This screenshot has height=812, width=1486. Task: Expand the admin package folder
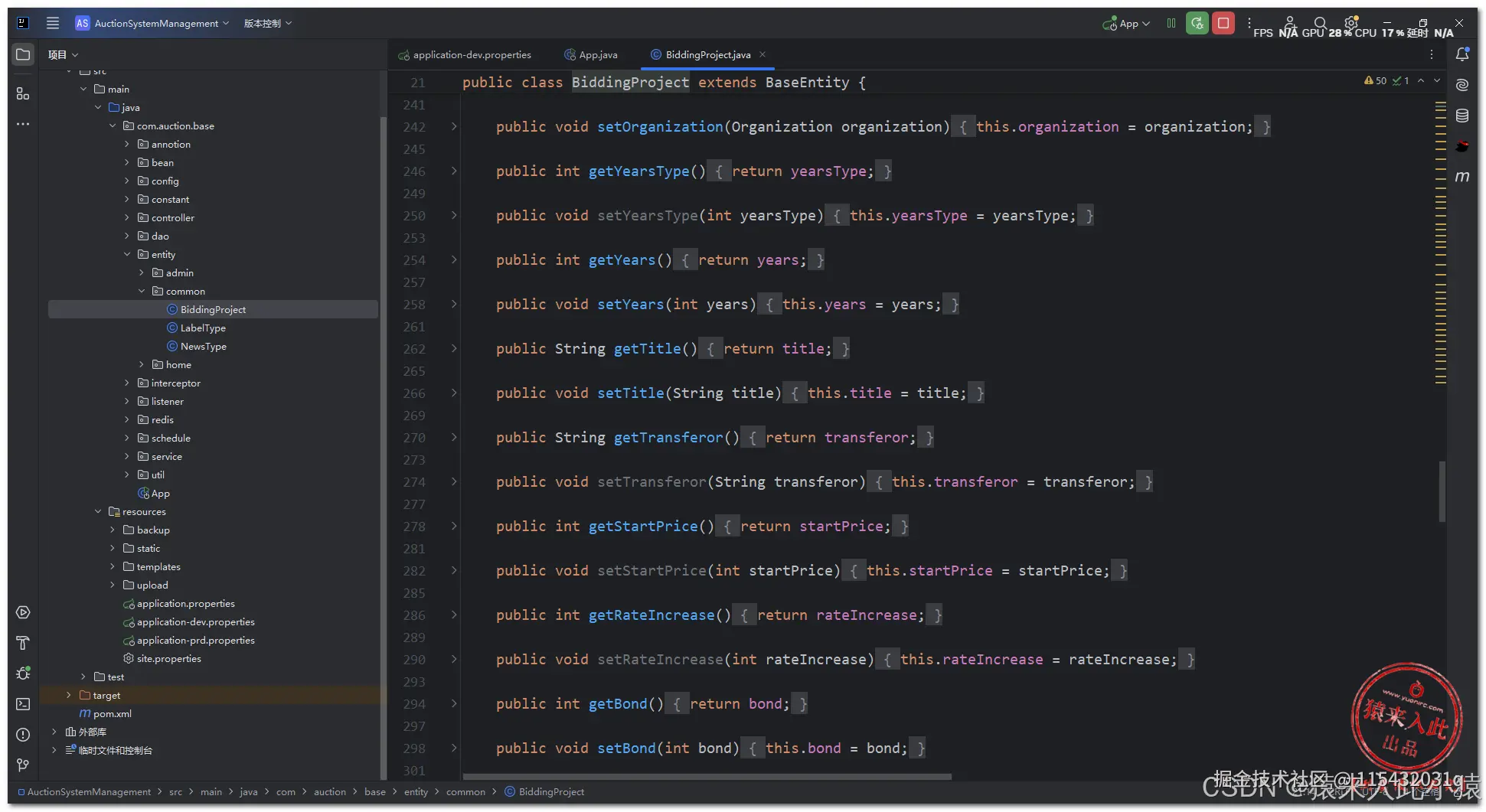pyautogui.click(x=142, y=272)
